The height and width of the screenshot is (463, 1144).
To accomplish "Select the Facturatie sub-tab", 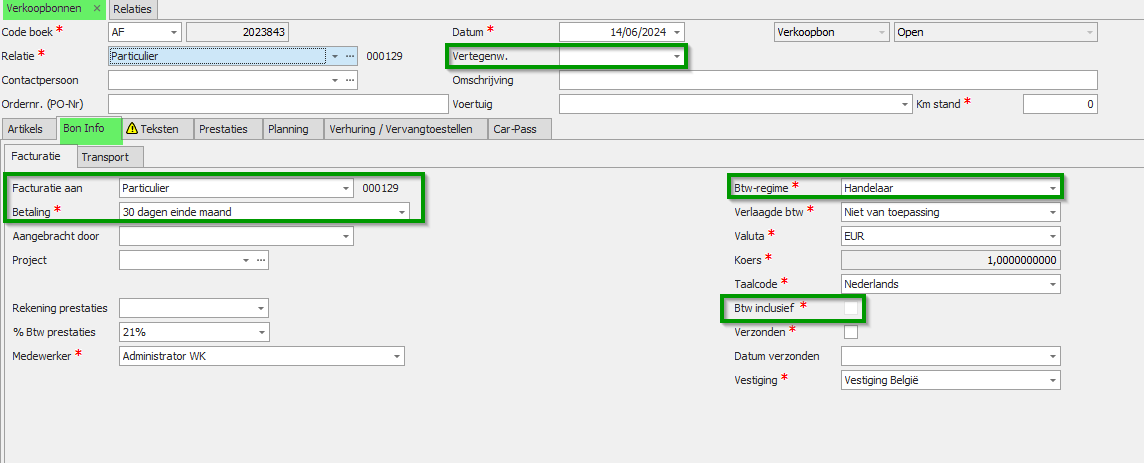I will 40,155.
